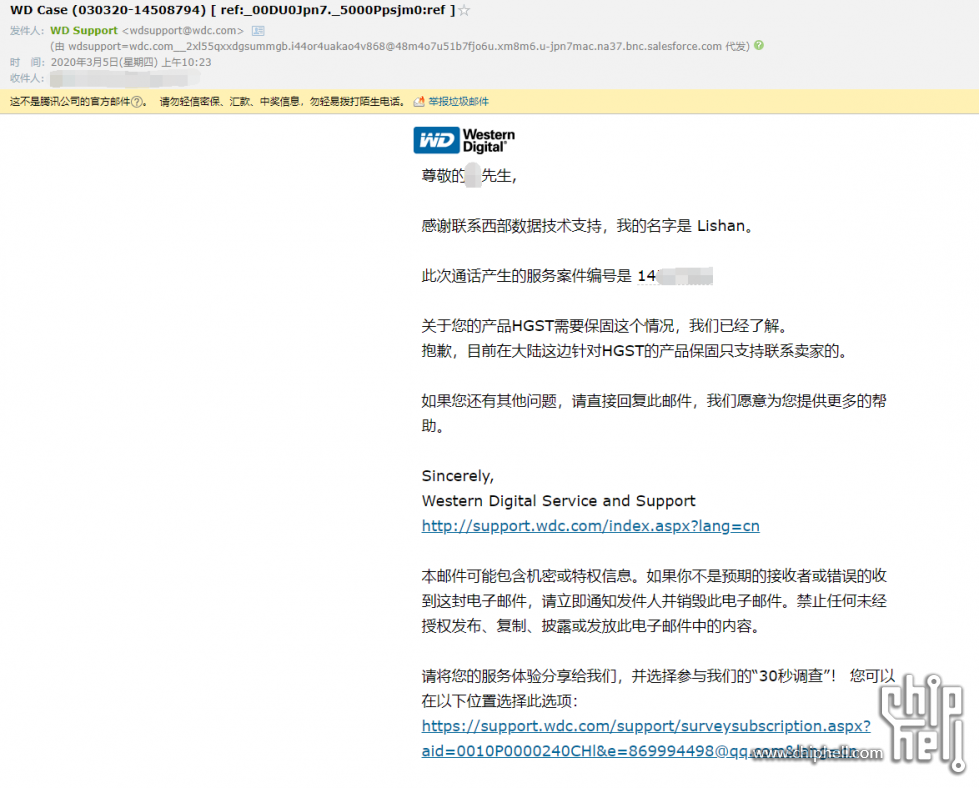
Task: Open sender contact card icon
Action: tap(258, 31)
